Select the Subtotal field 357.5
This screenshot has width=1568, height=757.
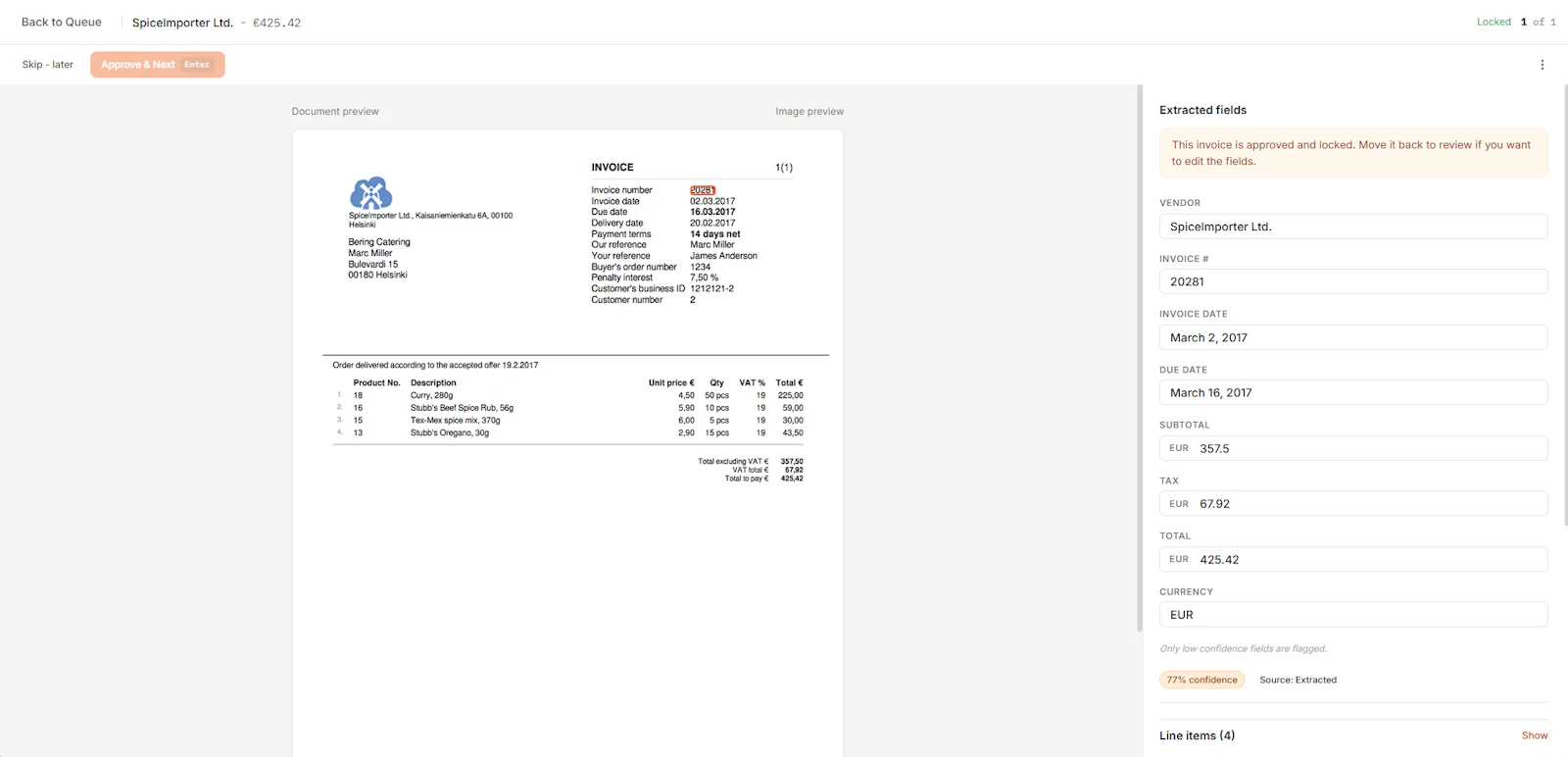click(x=1353, y=448)
